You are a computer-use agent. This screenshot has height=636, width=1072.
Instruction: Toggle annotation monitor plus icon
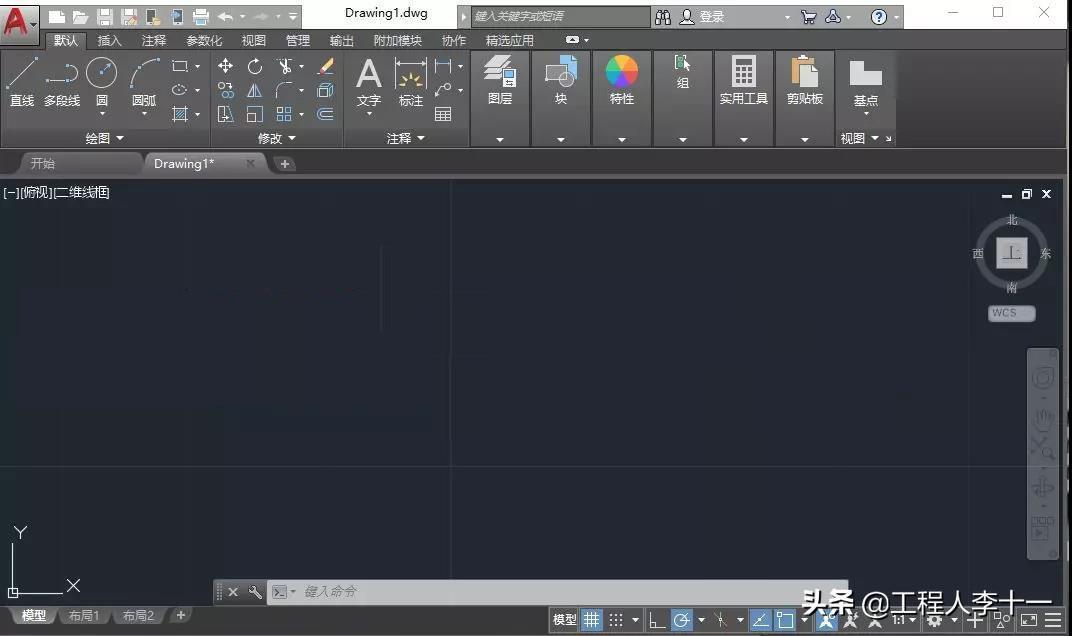[975, 620]
